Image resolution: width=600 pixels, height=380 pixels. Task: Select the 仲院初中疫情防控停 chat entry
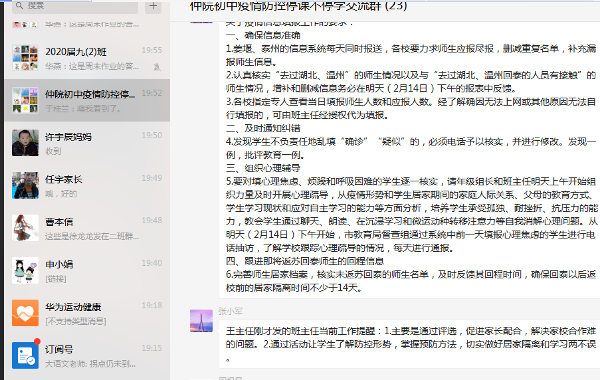pyautogui.click(x=87, y=100)
